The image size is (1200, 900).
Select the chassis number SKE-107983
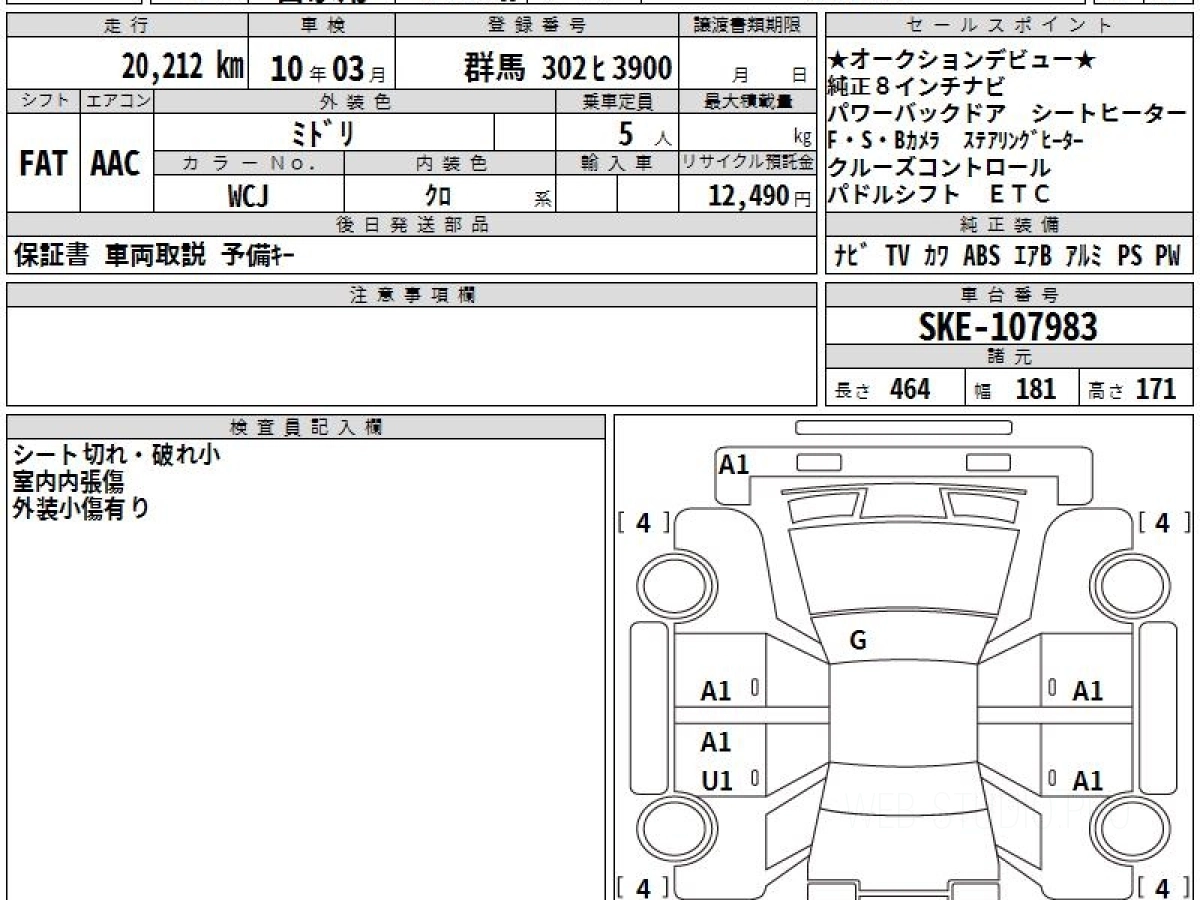point(1008,326)
